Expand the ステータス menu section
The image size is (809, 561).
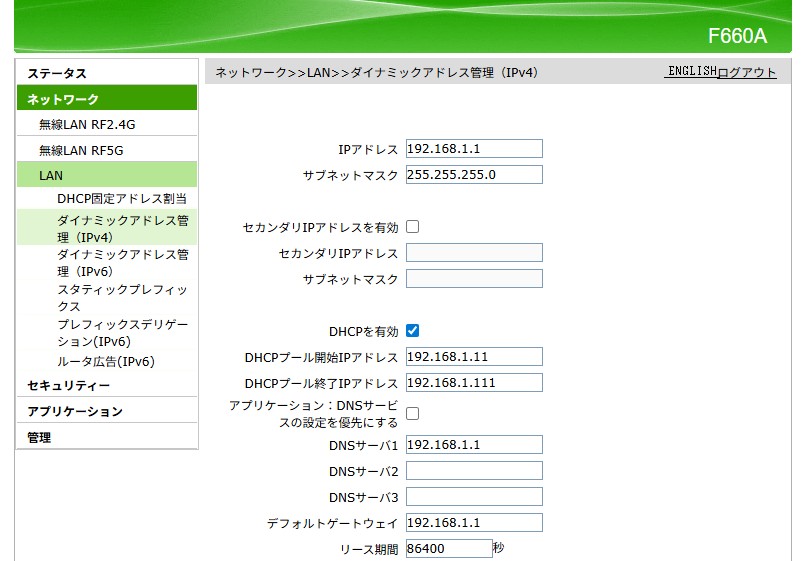coord(57,73)
